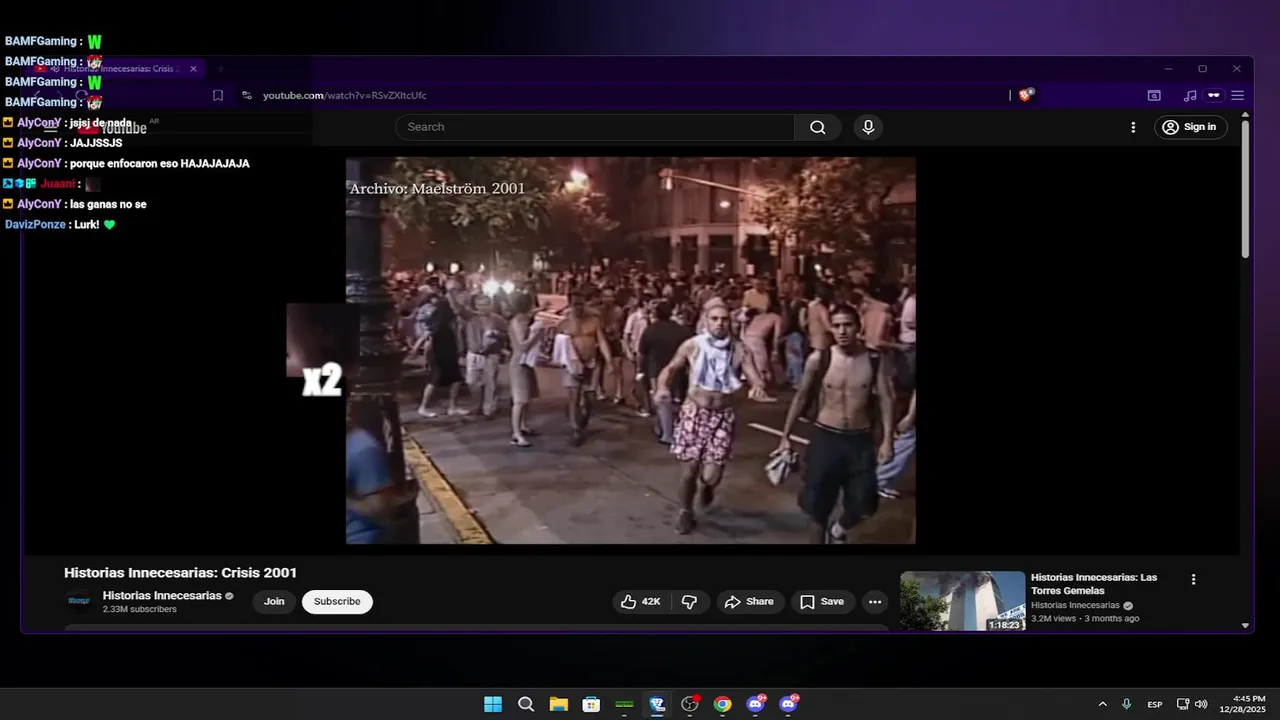
Task: Minimize the browser window
Action: pos(1168,69)
